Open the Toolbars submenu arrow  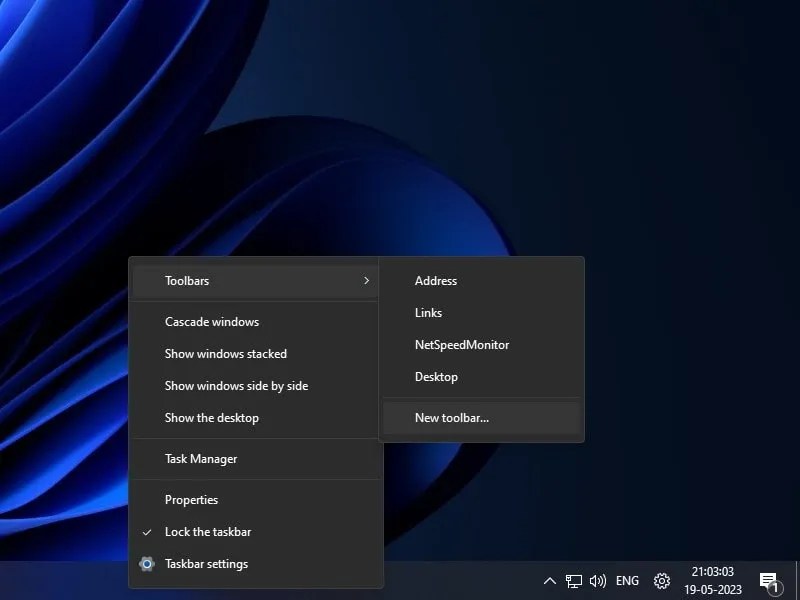click(366, 281)
